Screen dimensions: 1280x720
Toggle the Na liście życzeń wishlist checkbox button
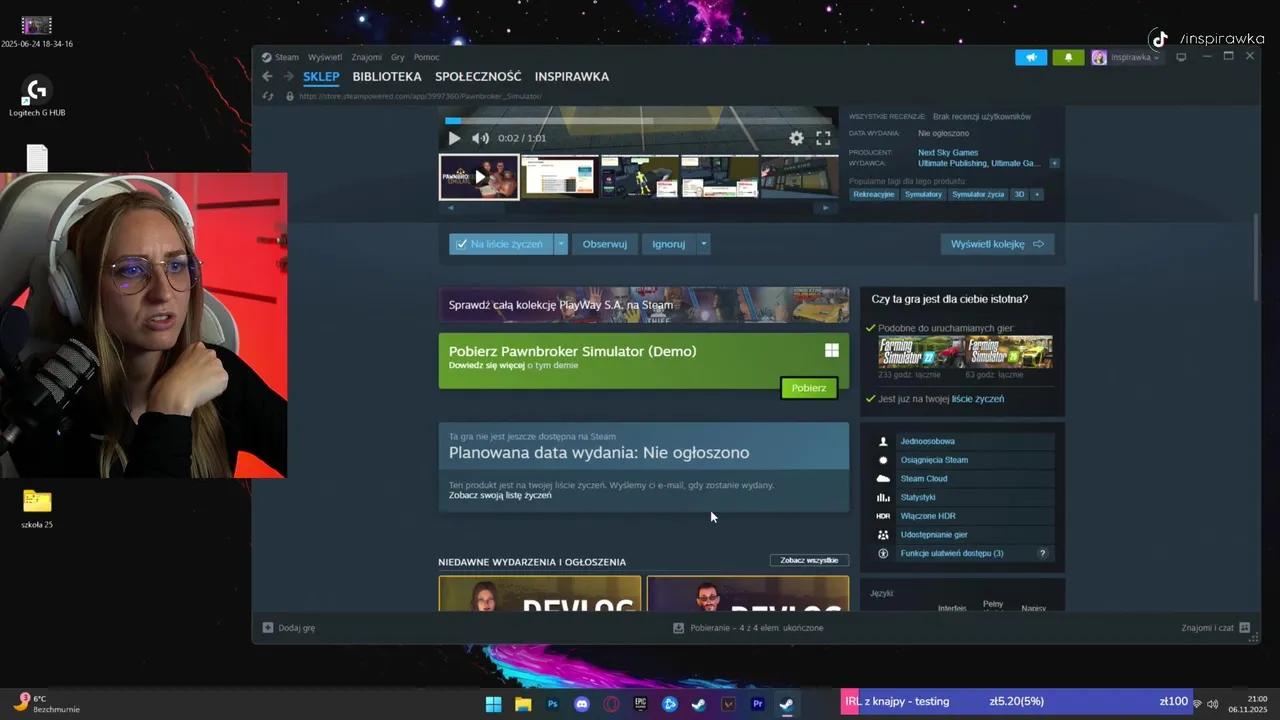click(x=501, y=244)
